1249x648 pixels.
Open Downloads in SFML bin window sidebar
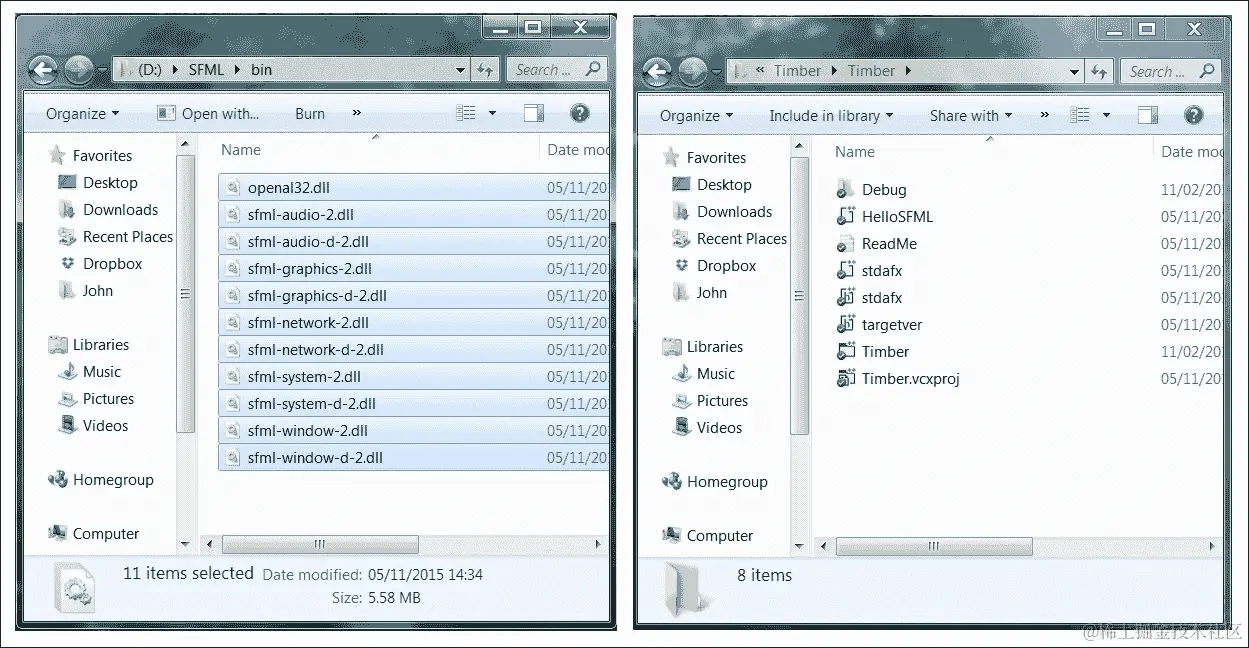pos(121,210)
